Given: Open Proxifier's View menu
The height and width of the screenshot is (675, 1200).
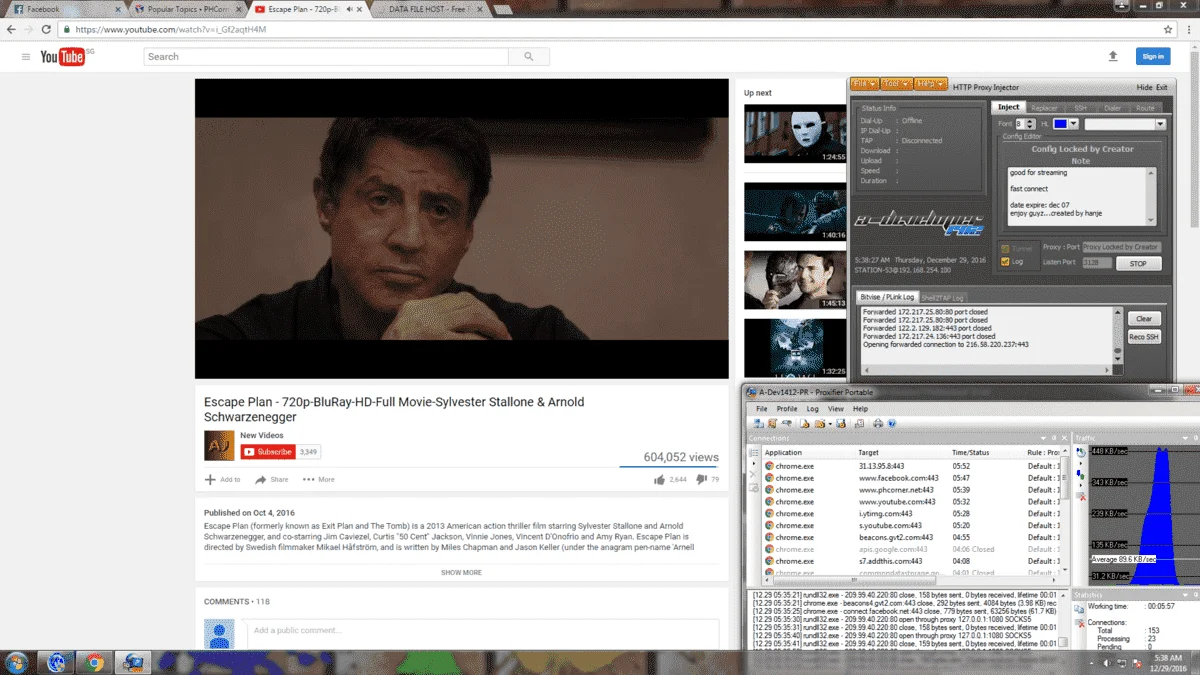Looking at the screenshot, I should point(836,409).
